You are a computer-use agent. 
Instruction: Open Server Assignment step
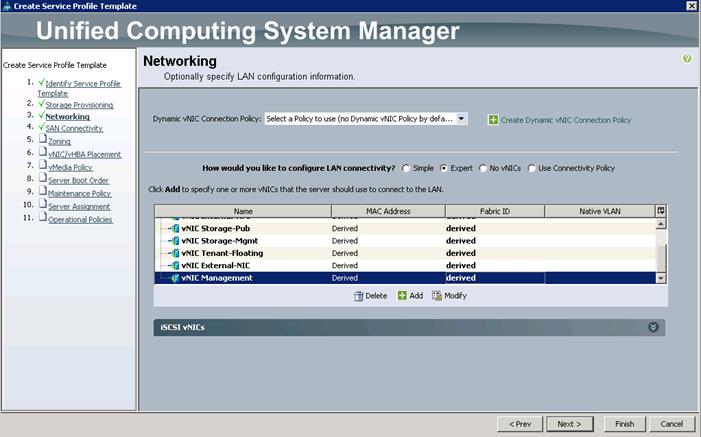pyautogui.click(x=79, y=206)
